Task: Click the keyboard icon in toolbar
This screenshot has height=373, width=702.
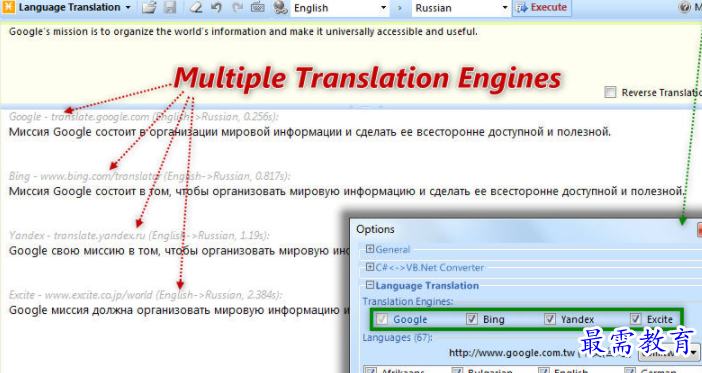Action: (257, 8)
